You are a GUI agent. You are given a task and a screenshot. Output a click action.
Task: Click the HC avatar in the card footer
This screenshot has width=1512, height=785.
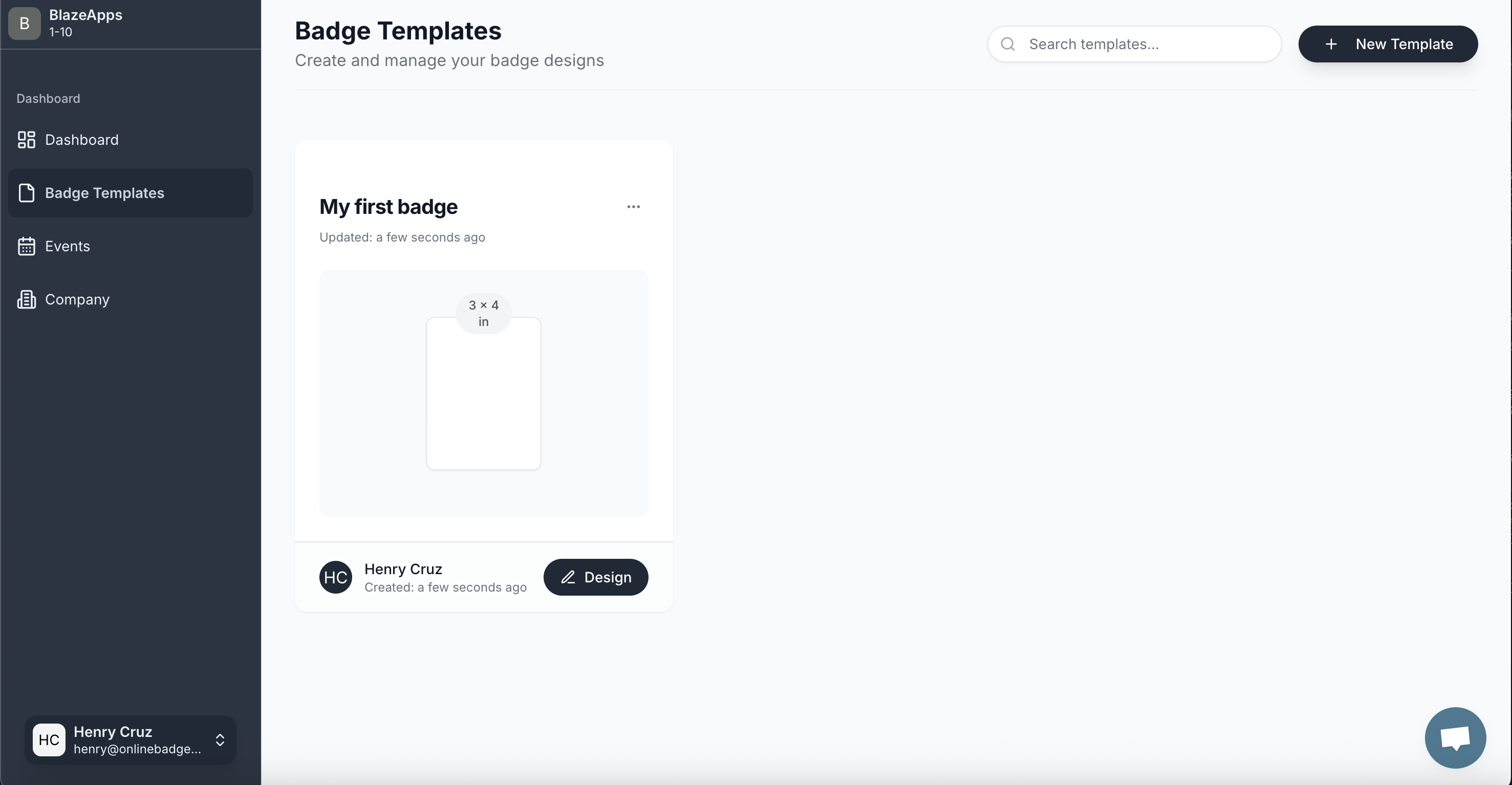click(335, 577)
